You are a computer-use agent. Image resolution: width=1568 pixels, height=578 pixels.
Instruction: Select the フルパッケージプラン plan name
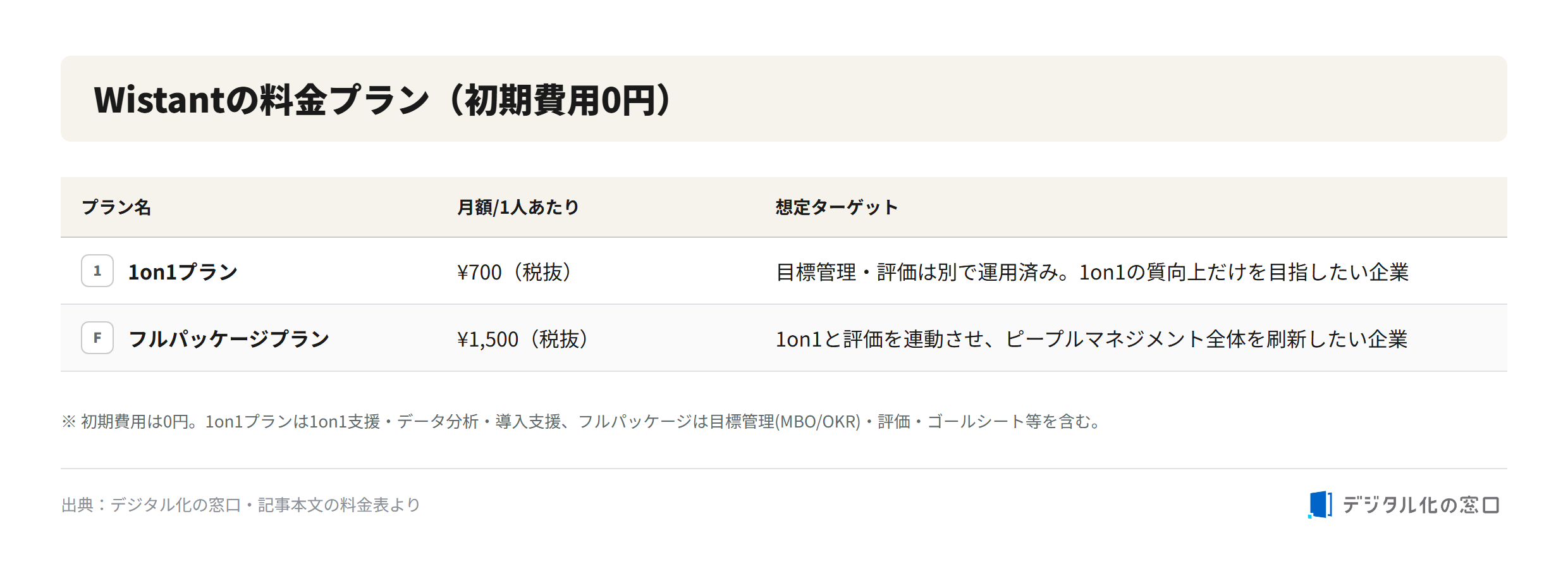click(x=229, y=339)
